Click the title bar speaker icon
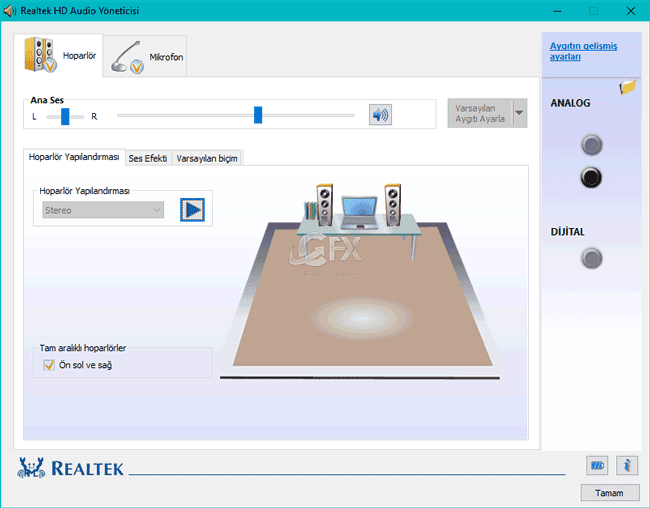 click(x=10, y=11)
